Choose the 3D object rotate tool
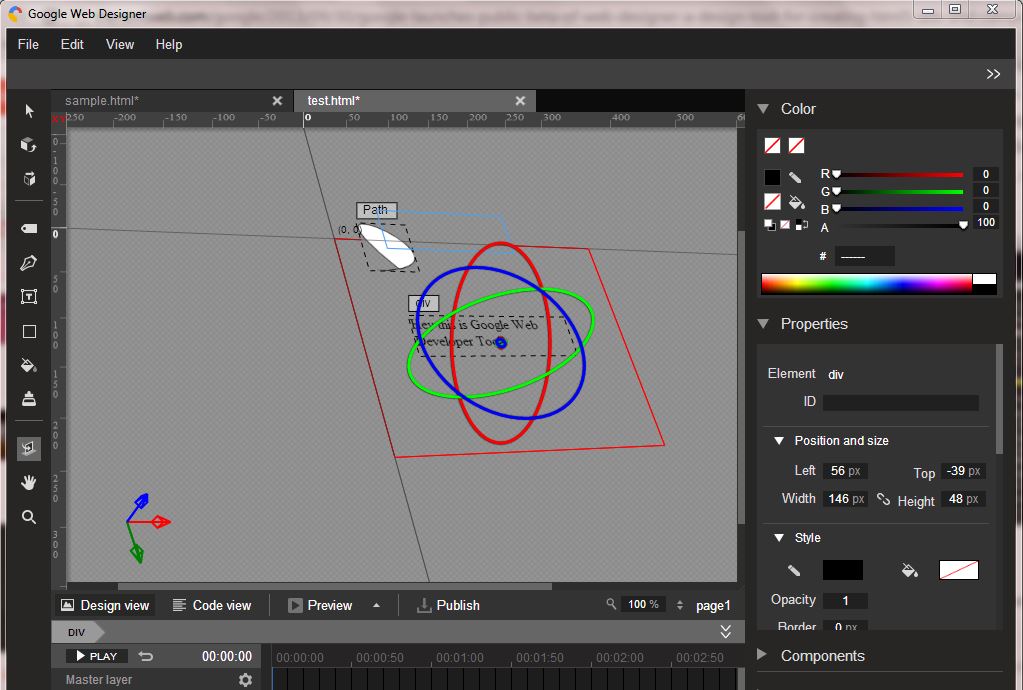The width and height of the screenshot is (1023, 690). click(29, 145)
